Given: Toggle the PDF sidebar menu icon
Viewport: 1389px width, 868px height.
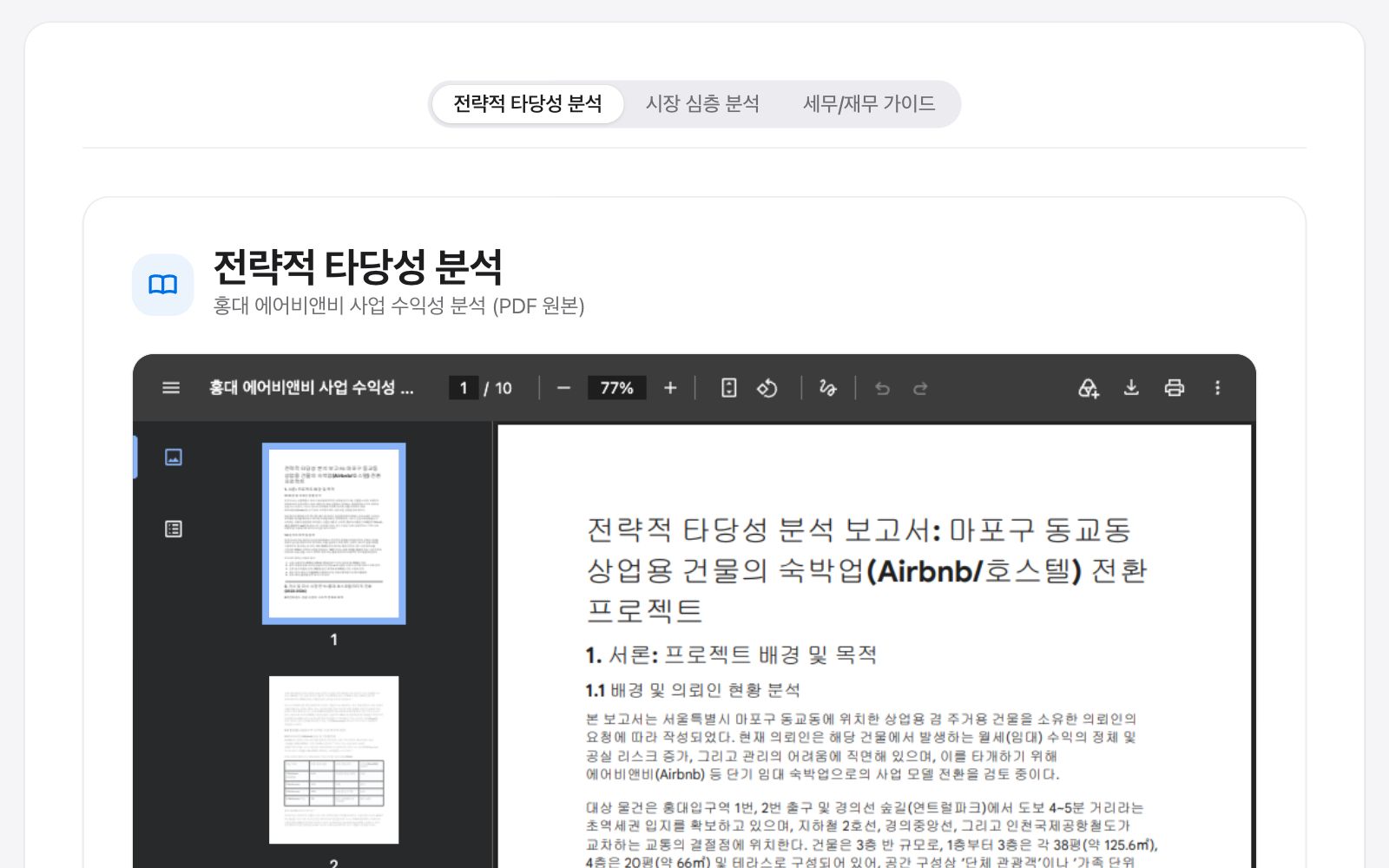Looking at the screenshot, I should [x=171, y=388].
